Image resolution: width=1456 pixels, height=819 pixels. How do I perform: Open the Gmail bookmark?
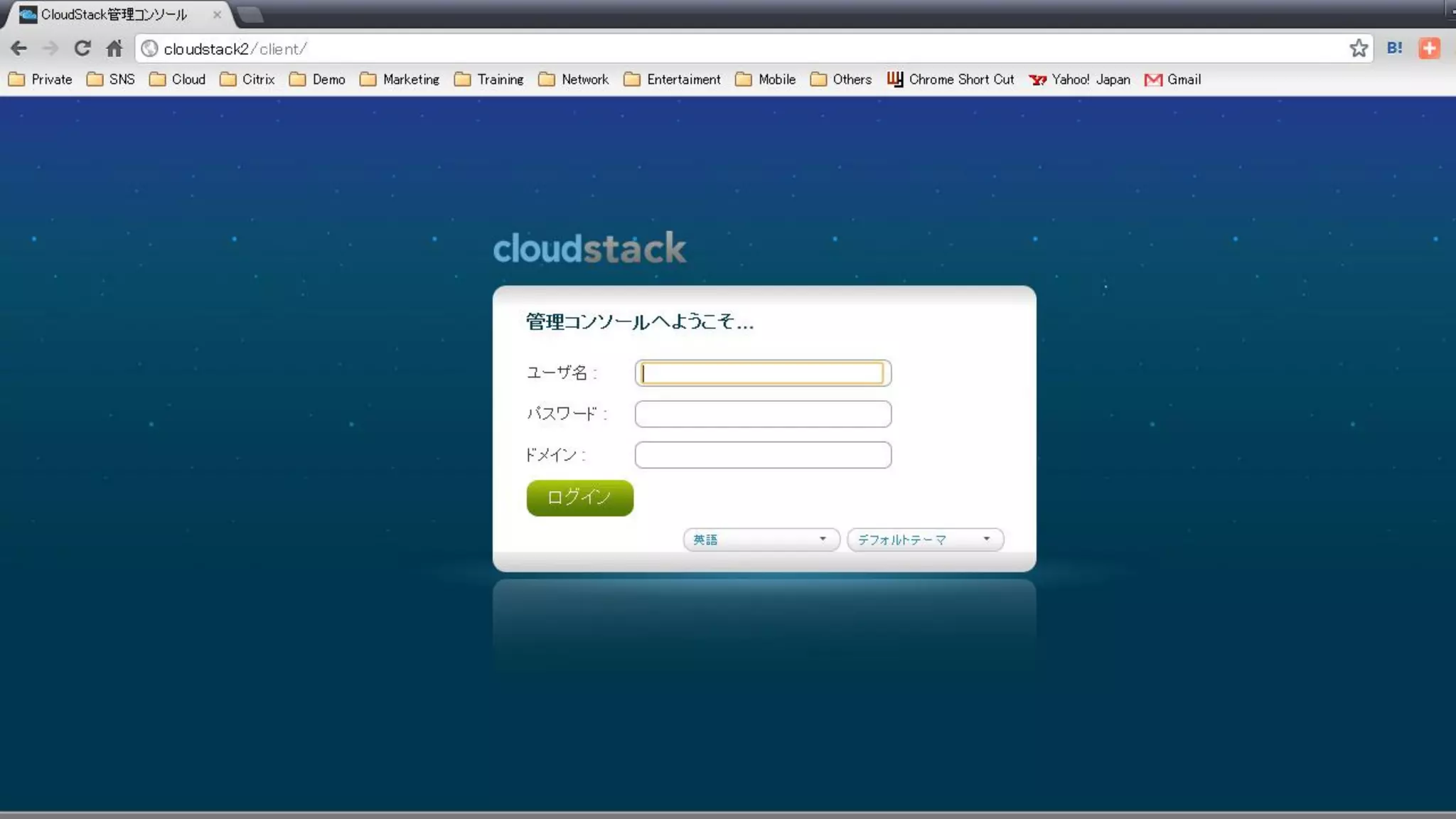pyautogui.click(x=1173, y=80)
